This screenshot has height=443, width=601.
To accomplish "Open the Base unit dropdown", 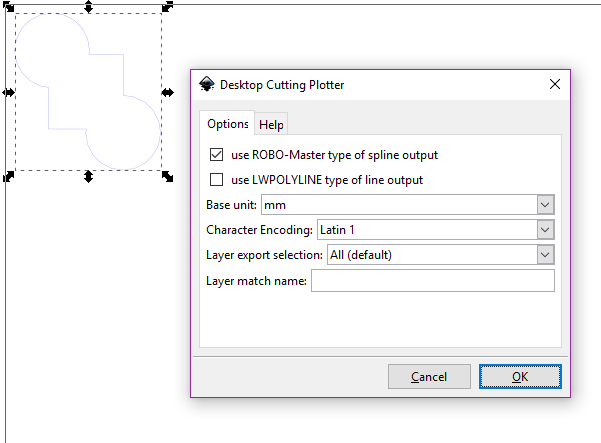I will pyautogui.click(x=408, y=205).
